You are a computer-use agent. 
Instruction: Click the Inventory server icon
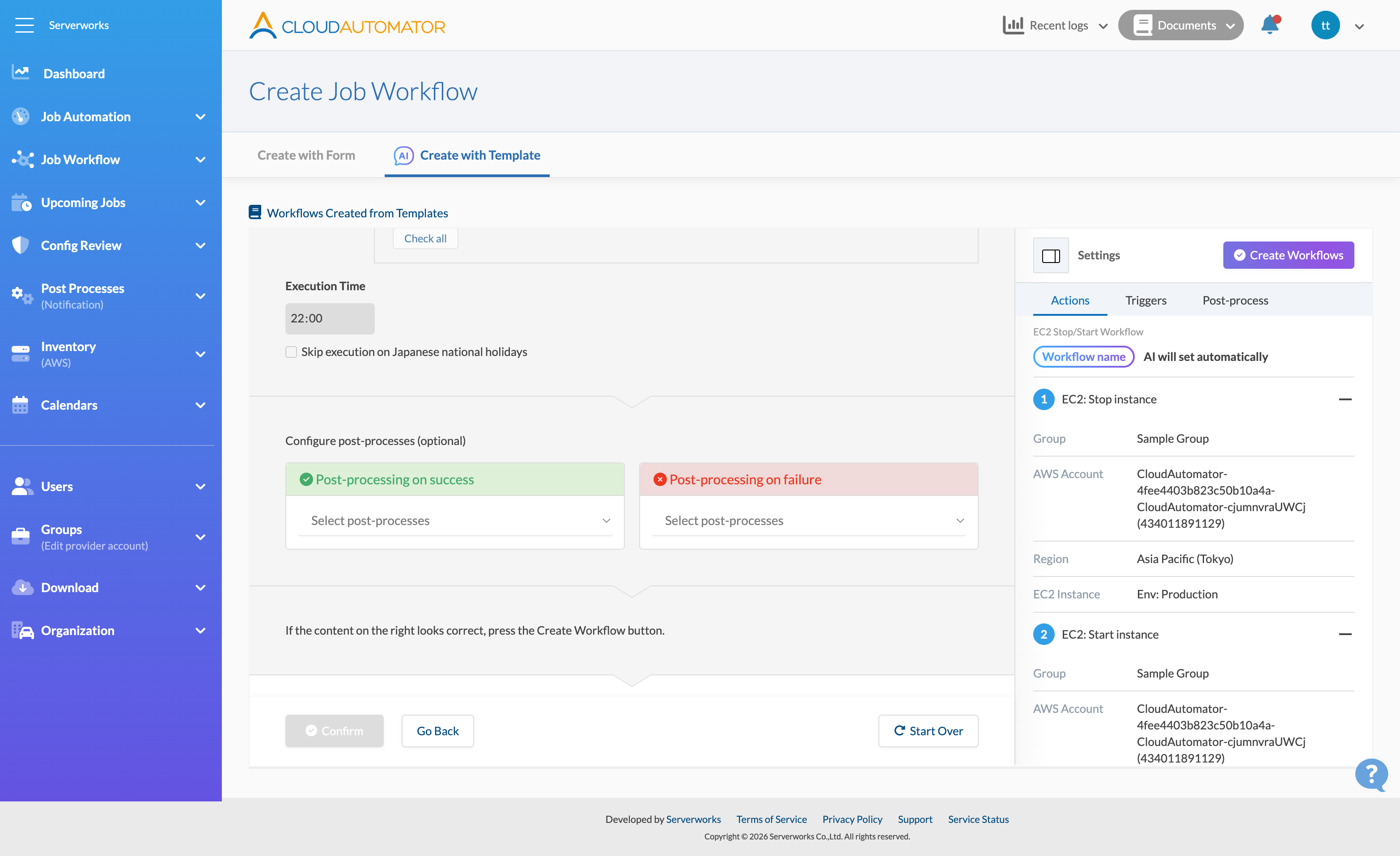[21, 354]
